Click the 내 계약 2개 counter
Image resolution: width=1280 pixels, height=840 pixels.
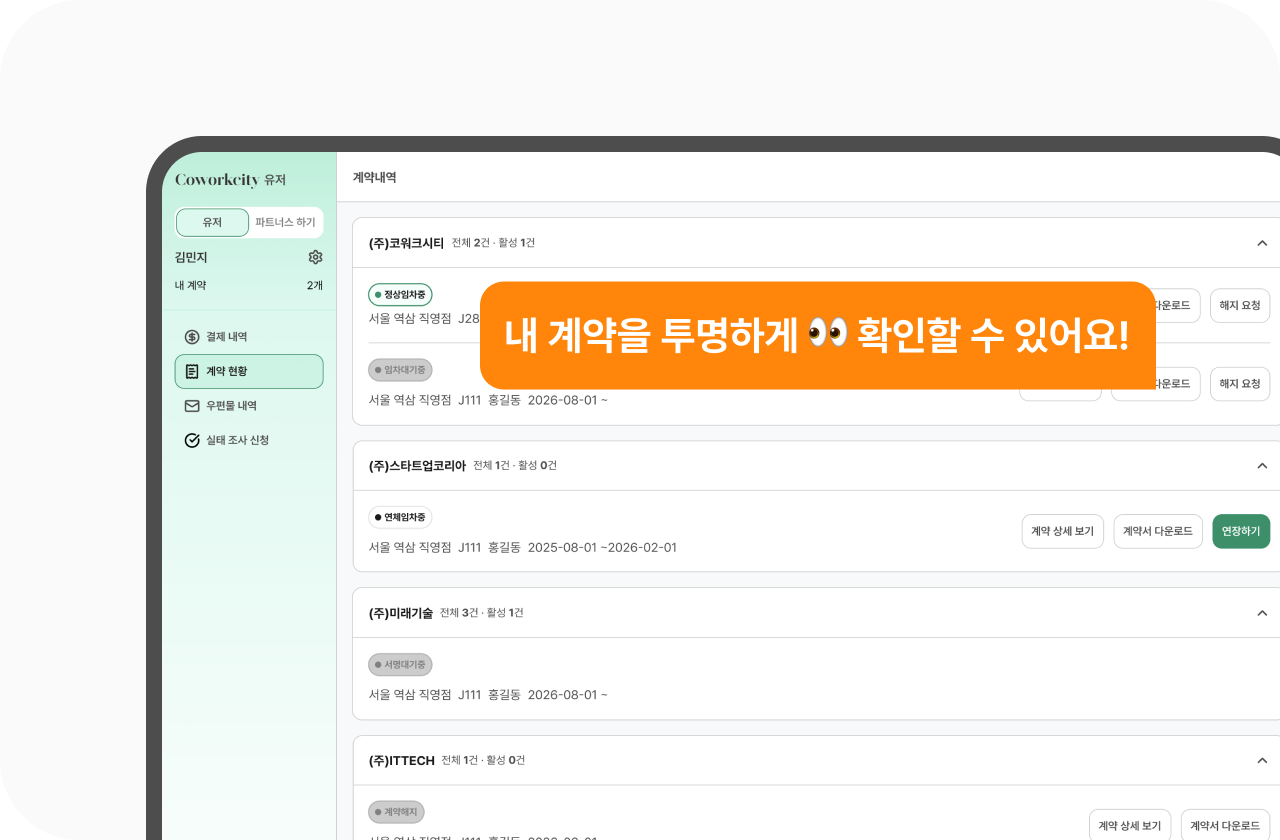(248, 285)
